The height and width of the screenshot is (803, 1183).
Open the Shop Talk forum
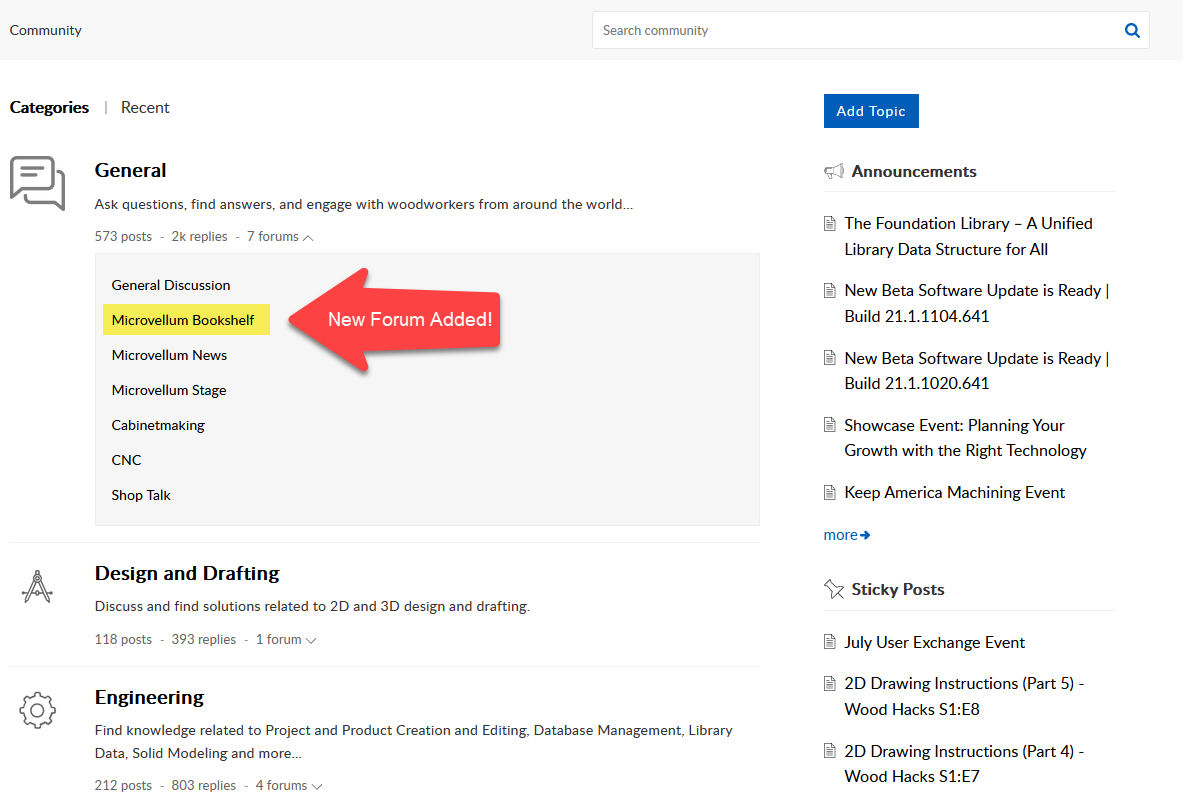pyautogui.click(x=141, y=495)
